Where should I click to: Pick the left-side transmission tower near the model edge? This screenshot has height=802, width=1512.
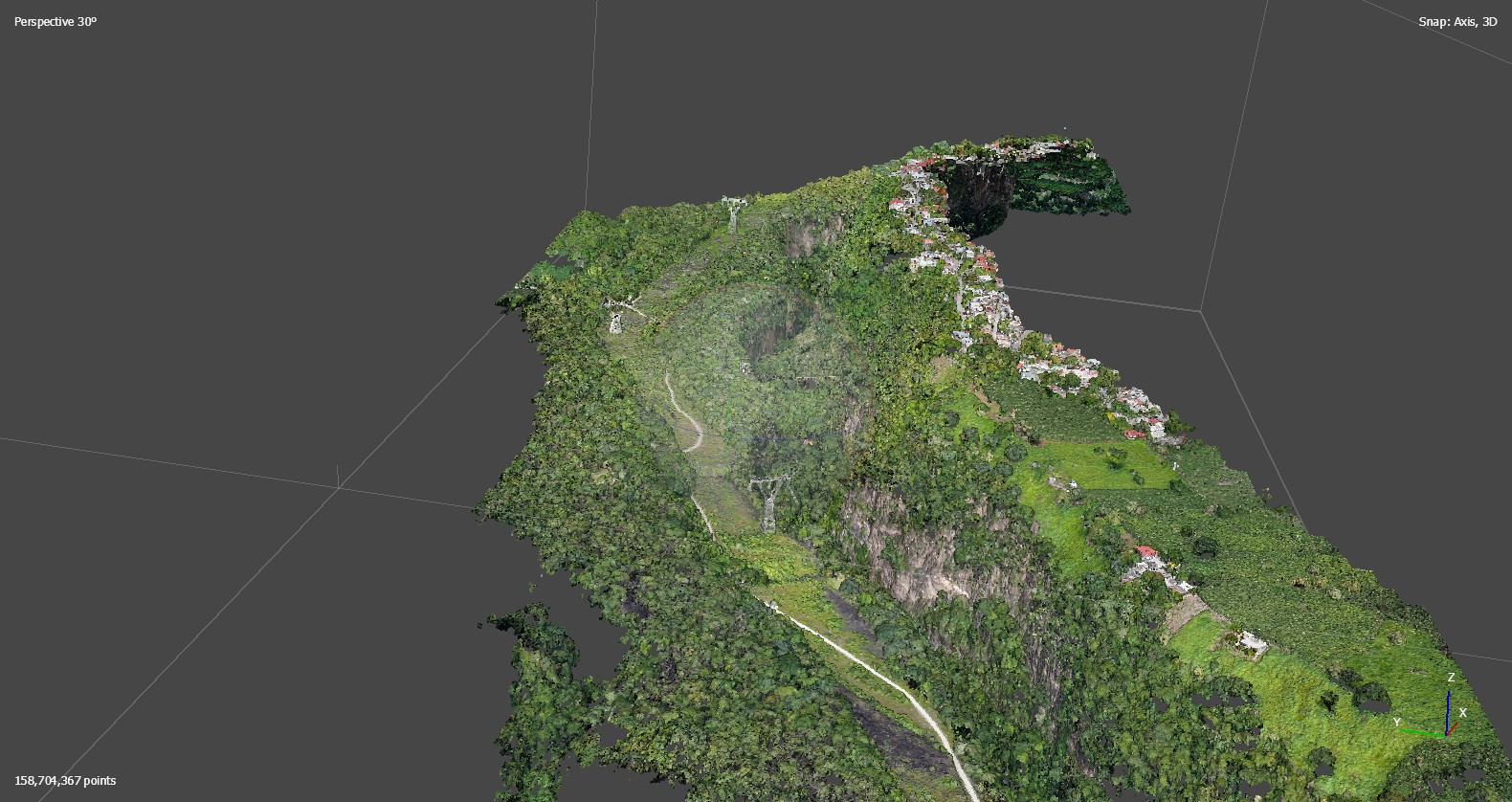point(616,315)
